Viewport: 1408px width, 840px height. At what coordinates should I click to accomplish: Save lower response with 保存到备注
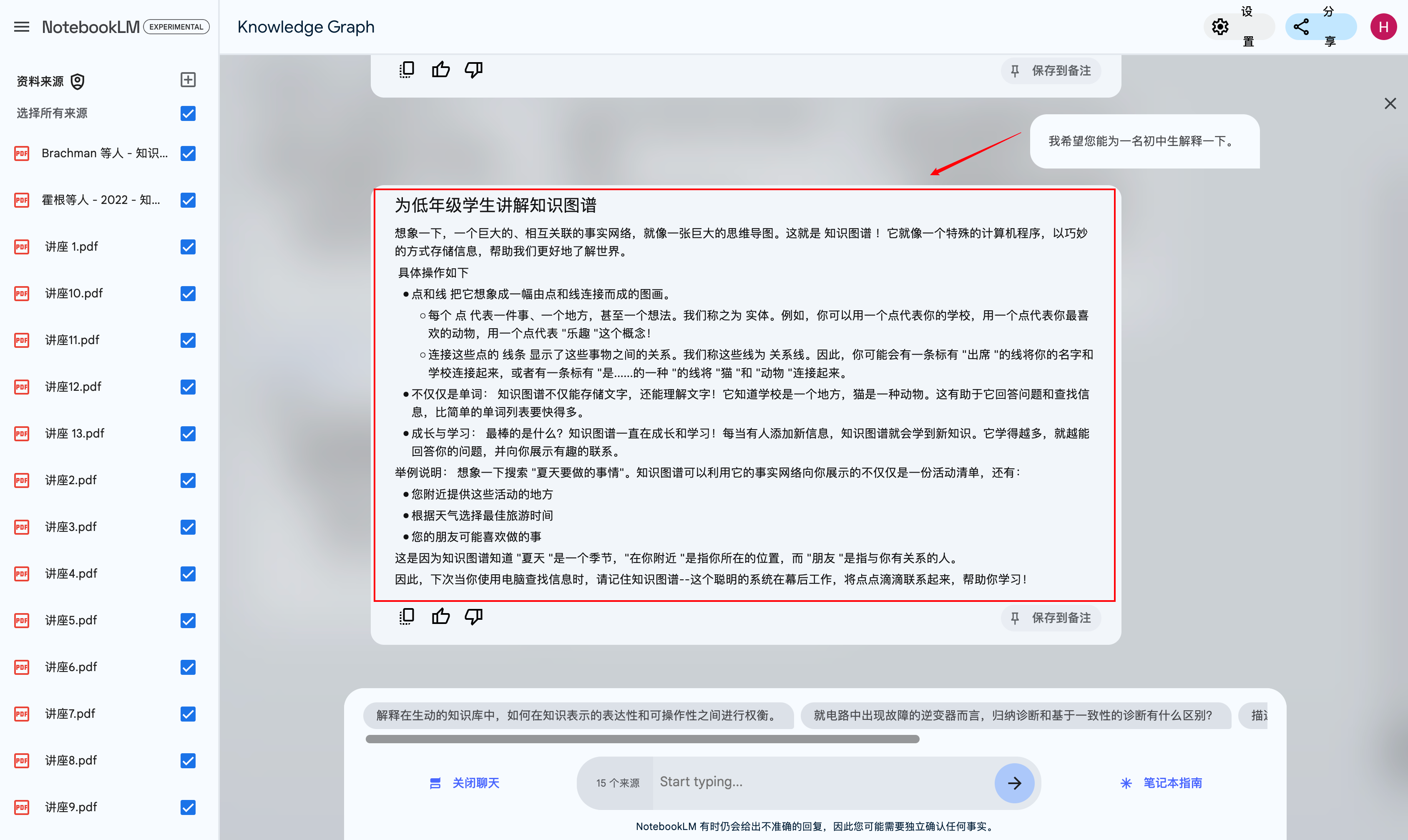tap(1051, 618)
